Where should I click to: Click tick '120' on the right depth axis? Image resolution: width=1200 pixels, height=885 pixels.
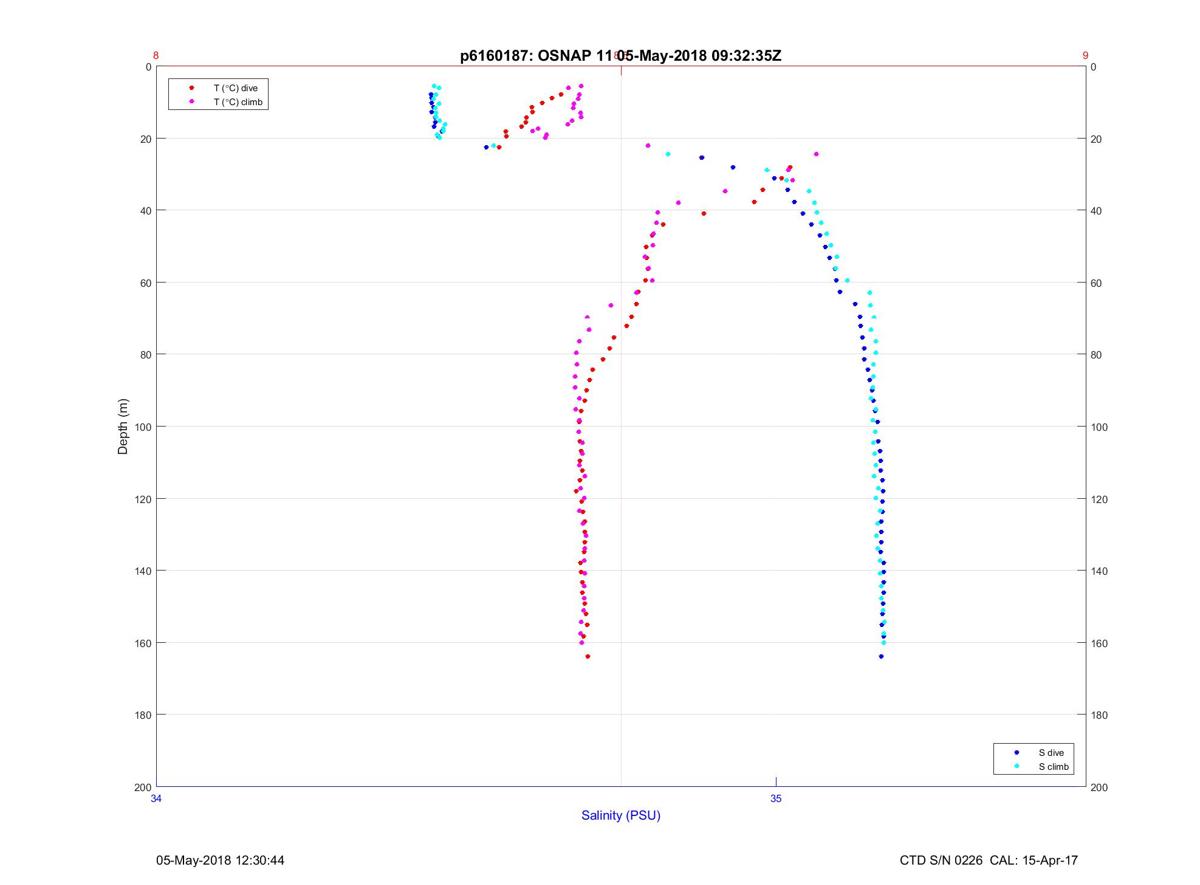tap(1100, 499)
